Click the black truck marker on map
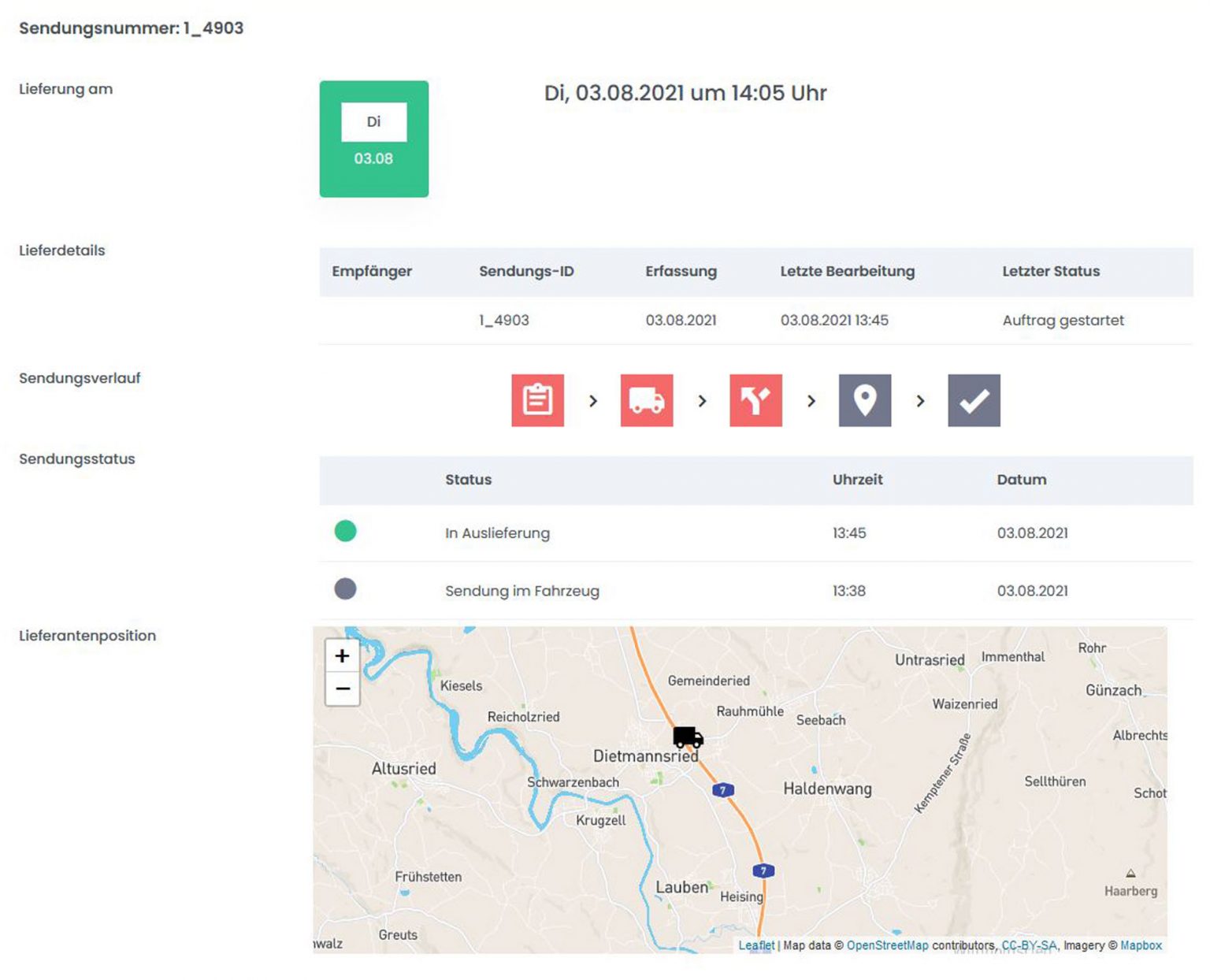The height and width of the screenshot is (980, 1210). (x=688, y=737)
